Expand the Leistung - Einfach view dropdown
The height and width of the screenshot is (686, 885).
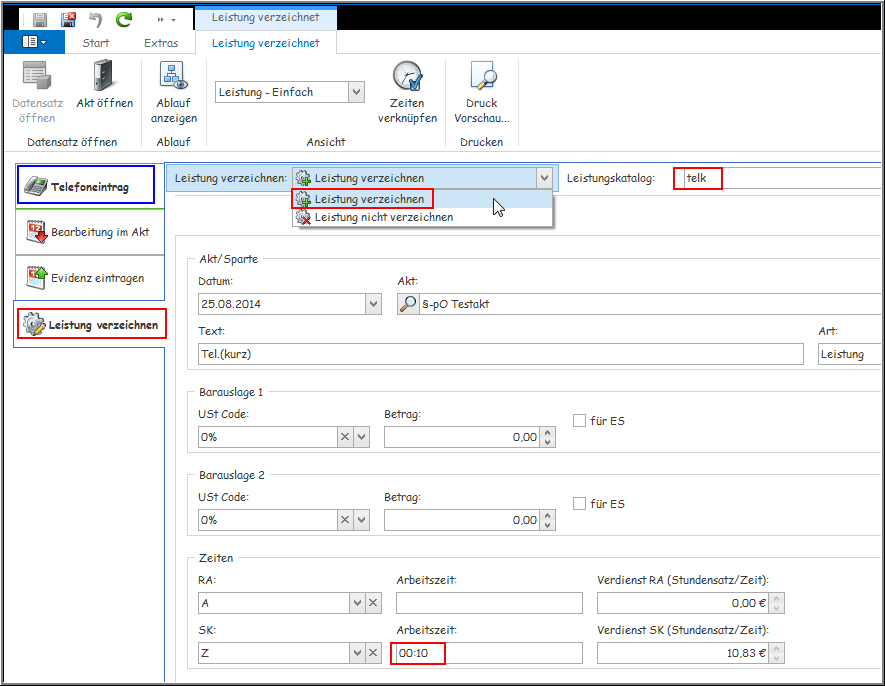tap(356, 92)
